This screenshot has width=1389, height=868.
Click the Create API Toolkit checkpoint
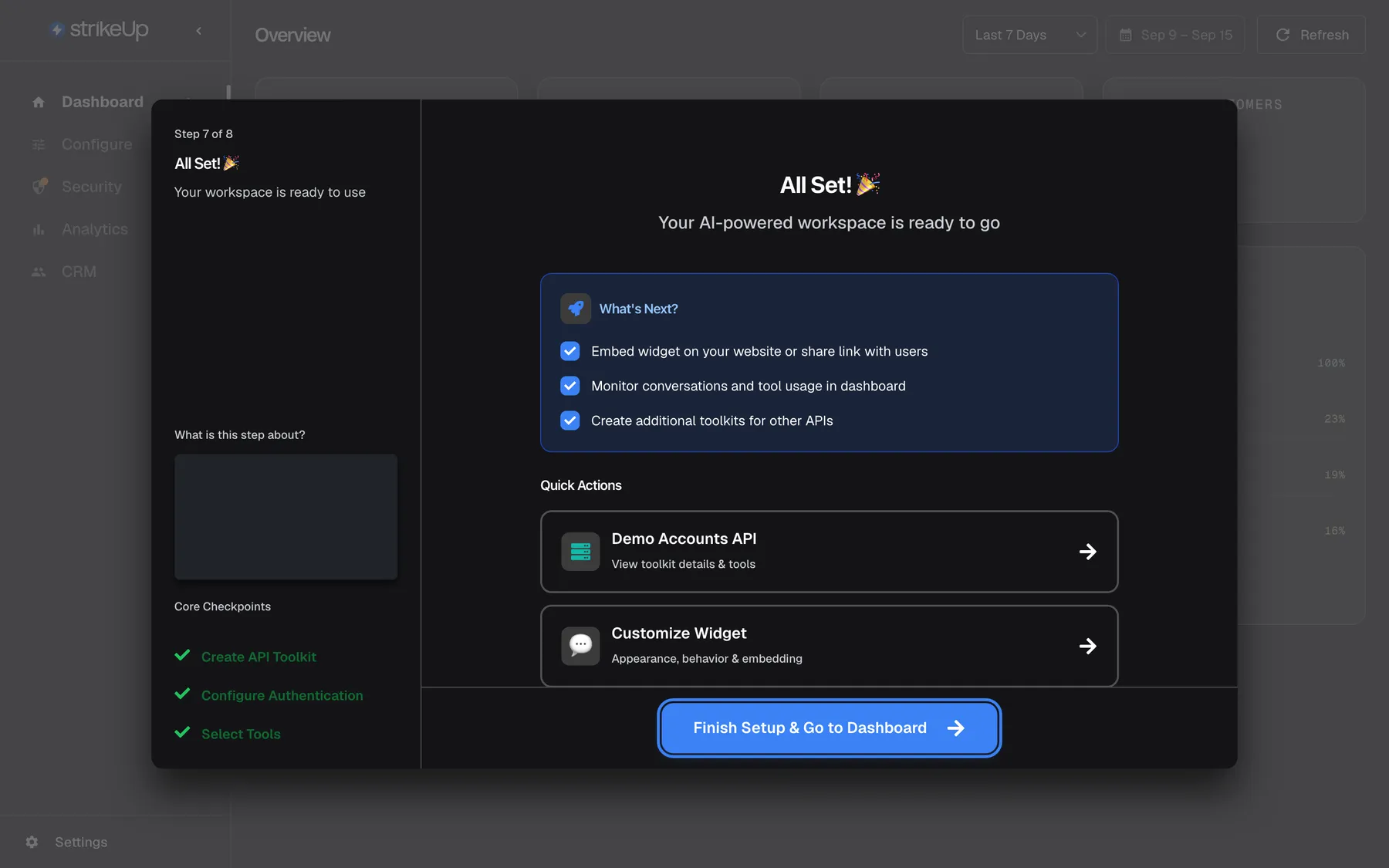[x=259, y=657]
